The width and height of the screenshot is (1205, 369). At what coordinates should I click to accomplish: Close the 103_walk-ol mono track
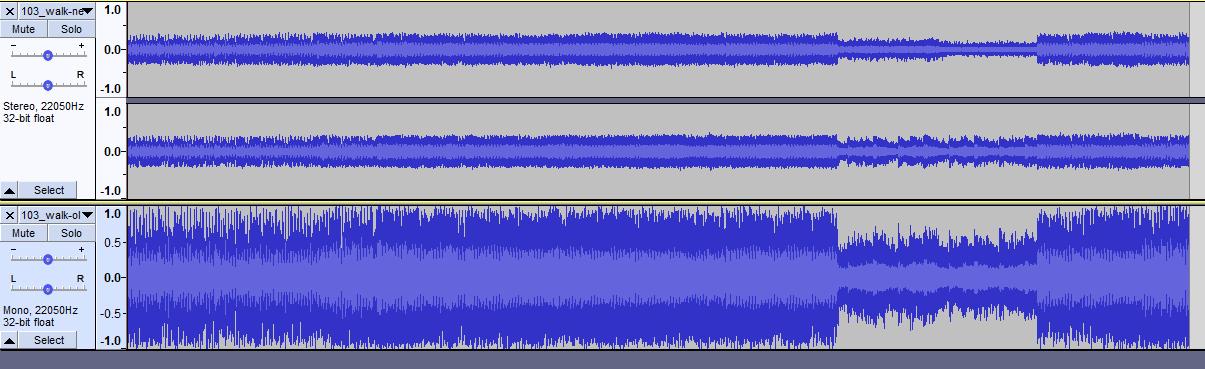pos(9,215)
